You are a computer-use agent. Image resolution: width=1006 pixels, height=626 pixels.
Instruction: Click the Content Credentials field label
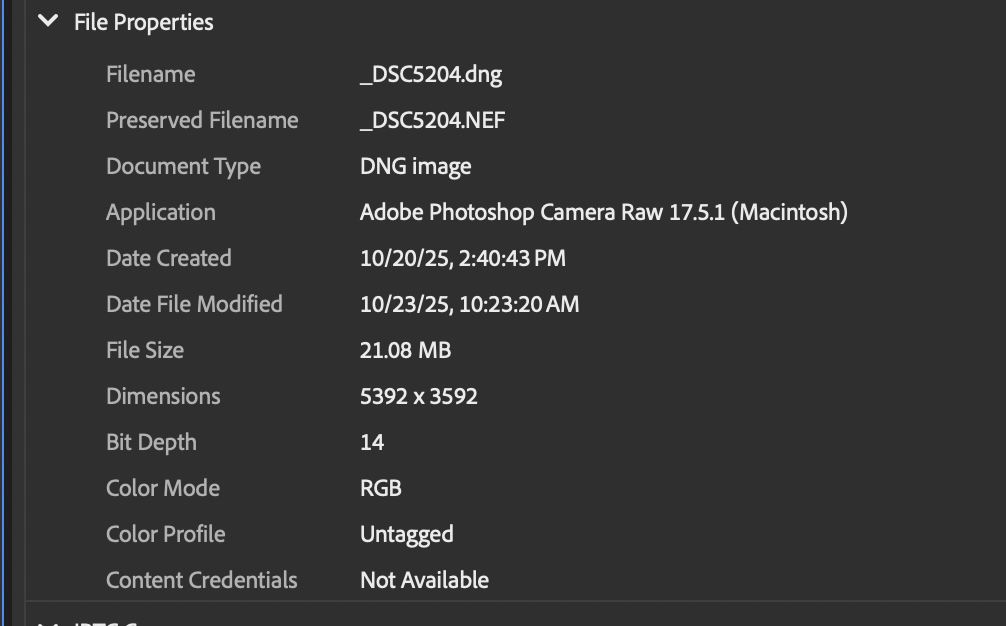coord(201,580)
